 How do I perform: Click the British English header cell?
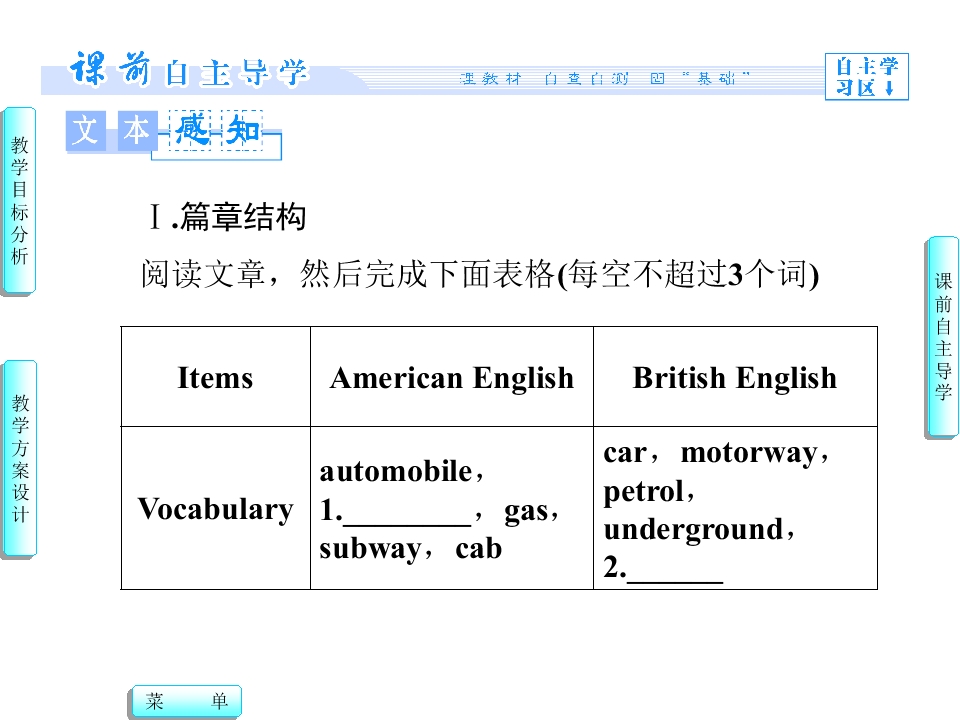pyautogui.click(x=735, y=377)
